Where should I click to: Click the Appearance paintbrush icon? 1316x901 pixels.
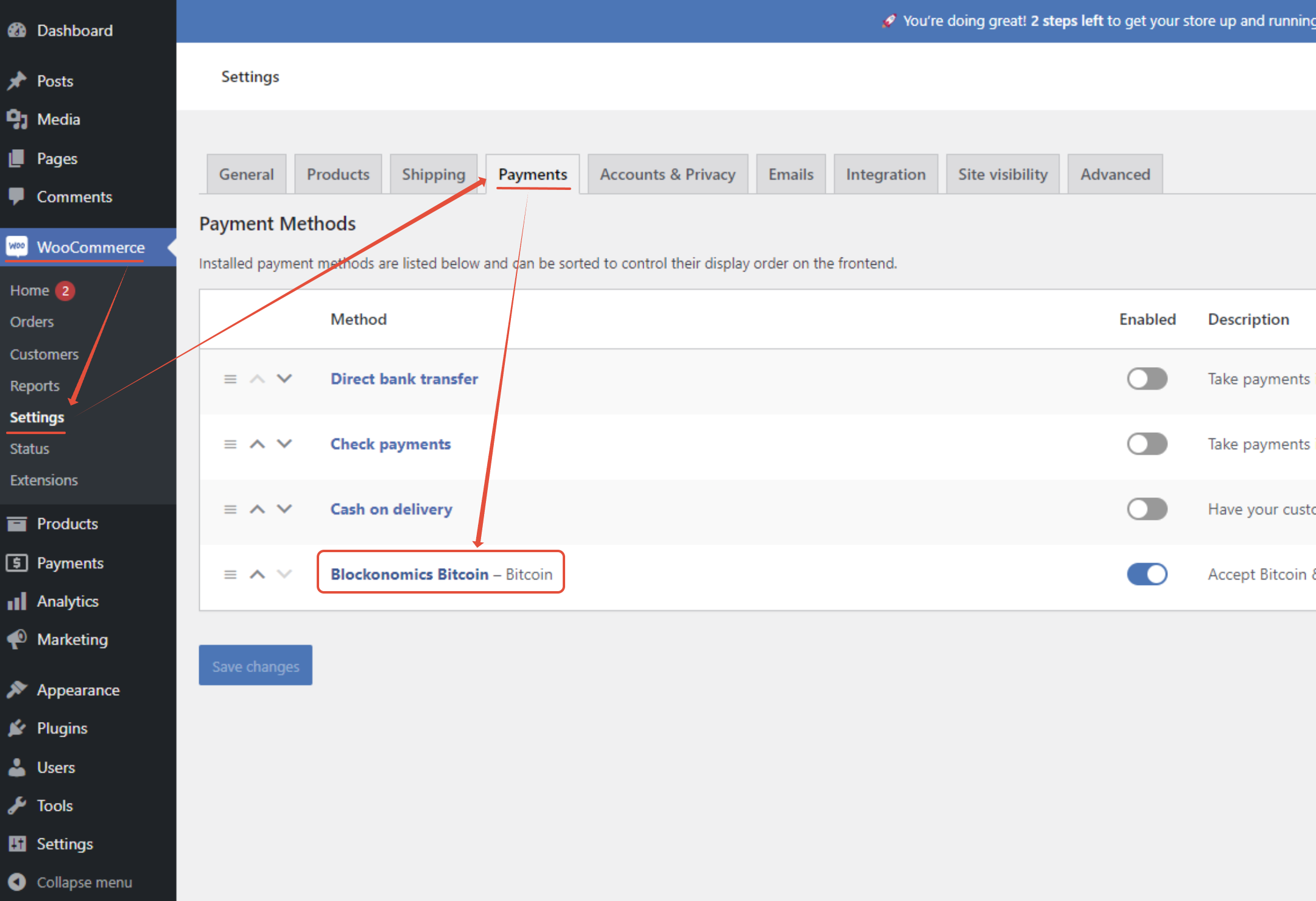tap(17, 690)
